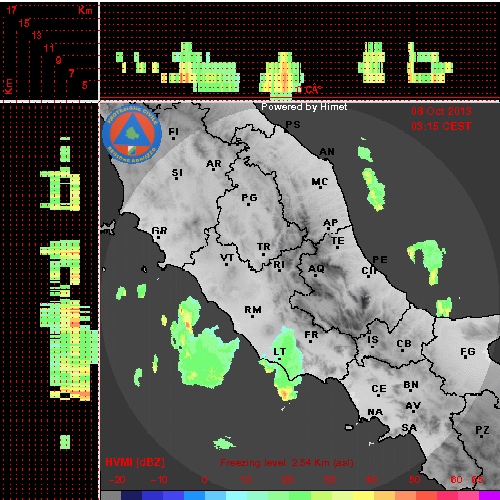
Task: Click the PG city label on the map
Action: (249, 198)
